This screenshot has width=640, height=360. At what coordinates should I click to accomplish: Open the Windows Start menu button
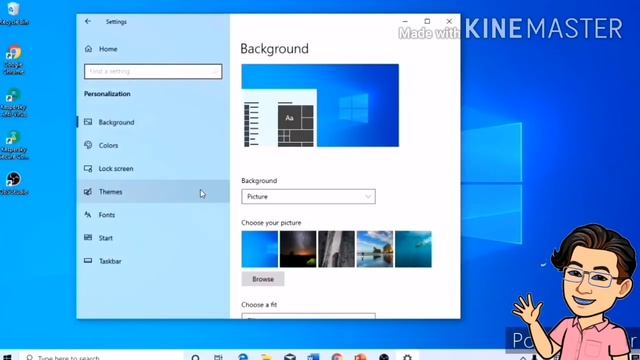[7, 357]
